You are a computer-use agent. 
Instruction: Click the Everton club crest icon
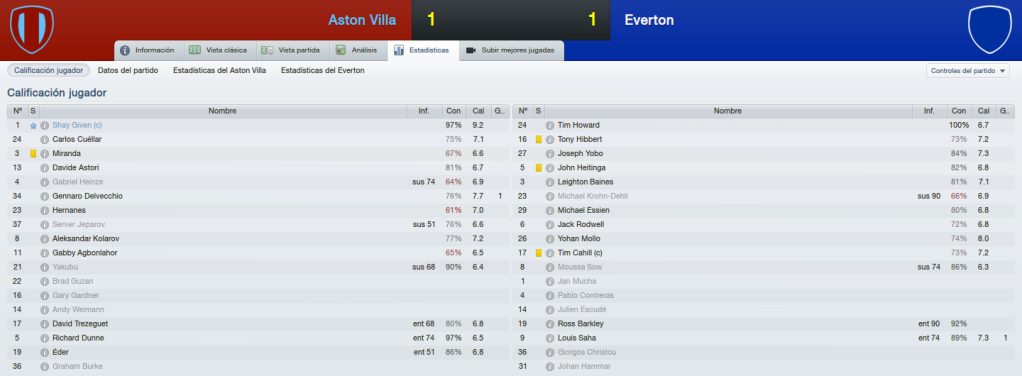point(989,29)
